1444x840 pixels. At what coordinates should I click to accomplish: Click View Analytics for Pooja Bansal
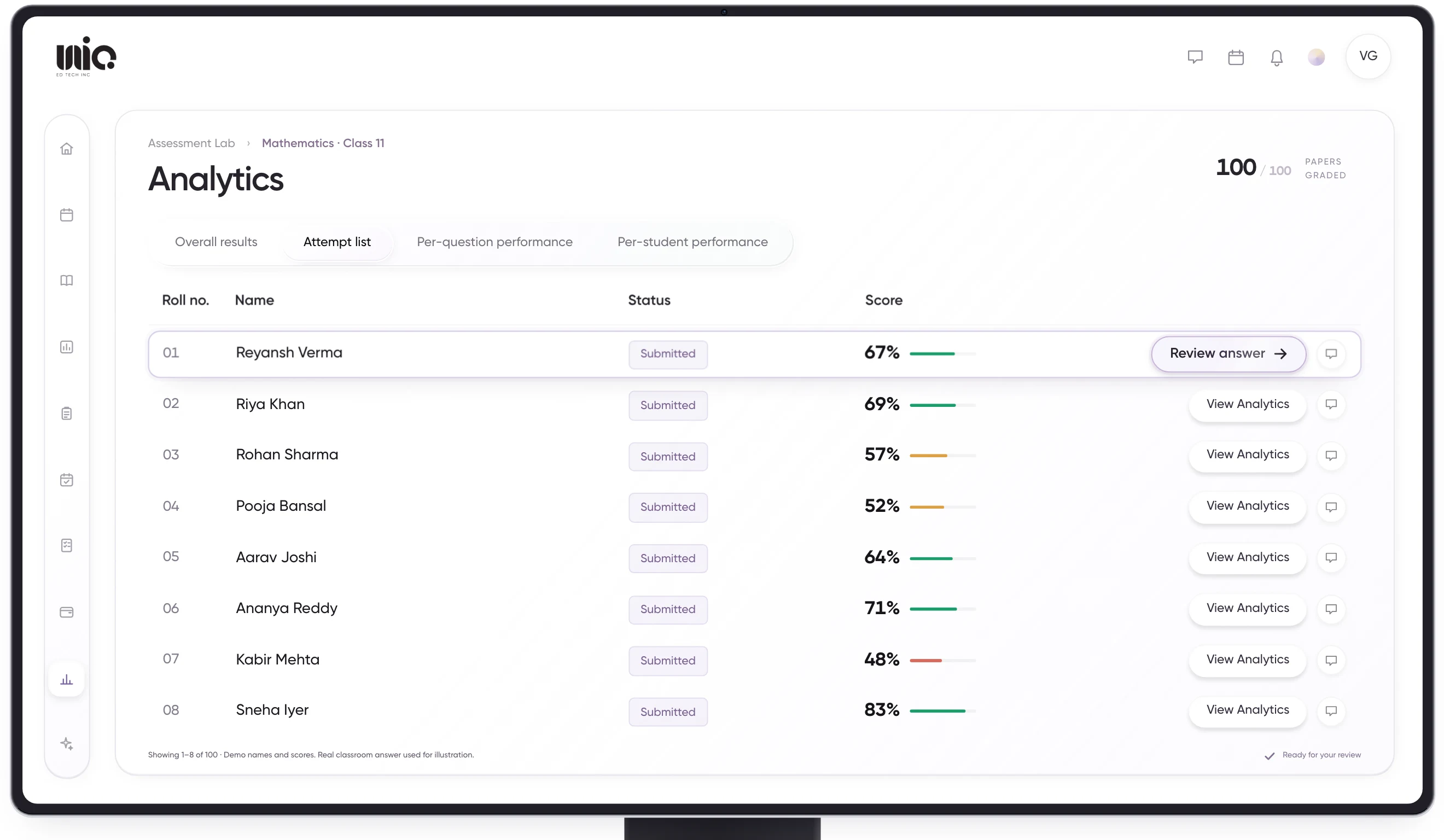1248,506
